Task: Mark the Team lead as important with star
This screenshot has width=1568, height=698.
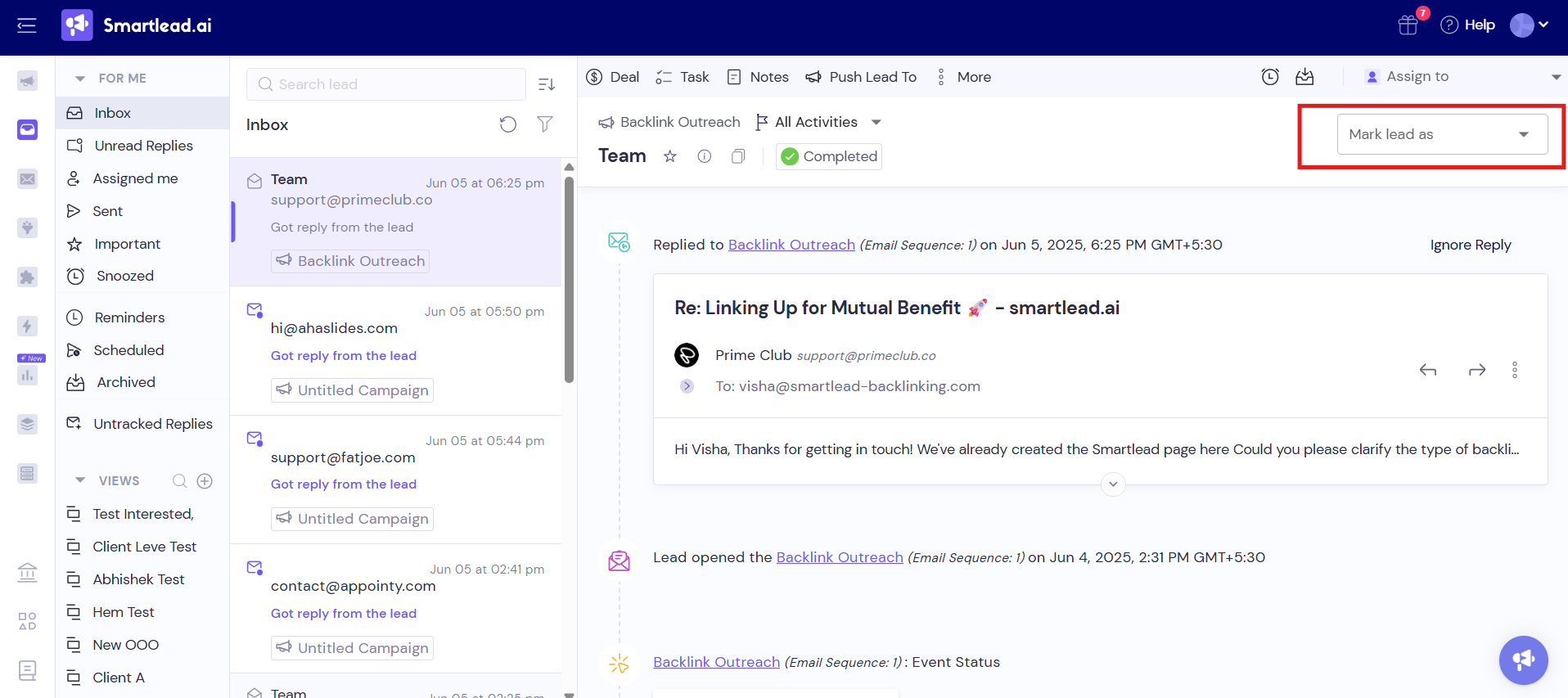Action: [x=670, y=156]
